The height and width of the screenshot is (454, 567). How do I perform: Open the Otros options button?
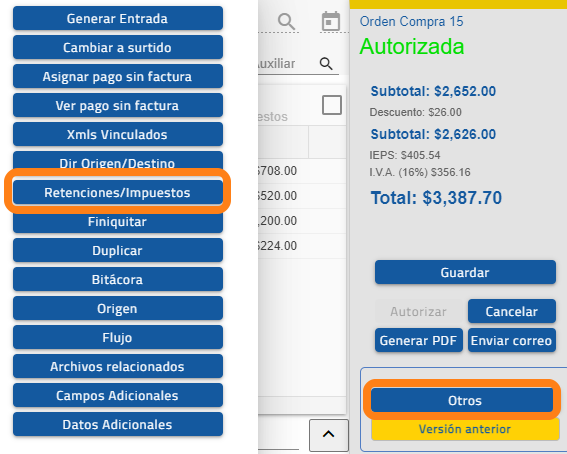462,400
